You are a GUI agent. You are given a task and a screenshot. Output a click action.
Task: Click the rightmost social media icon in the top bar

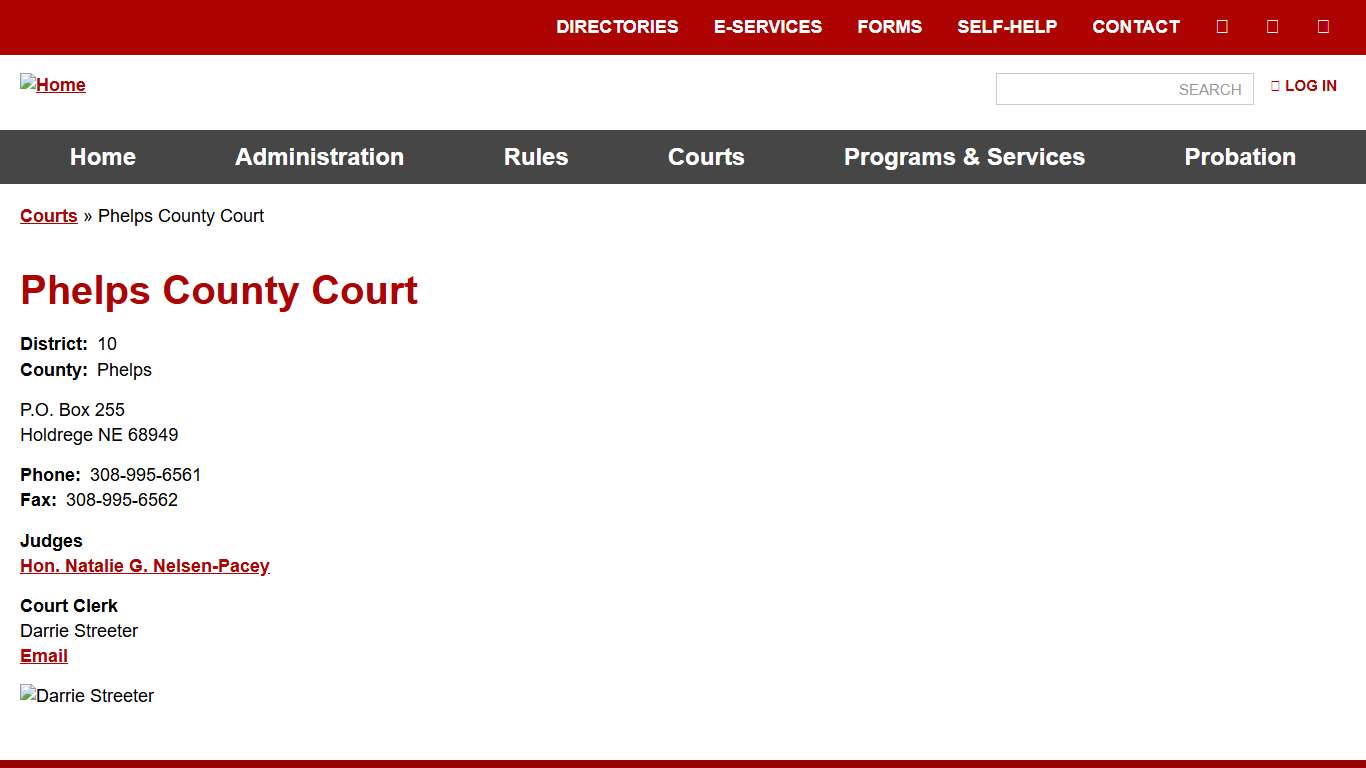coord(1323,26)
